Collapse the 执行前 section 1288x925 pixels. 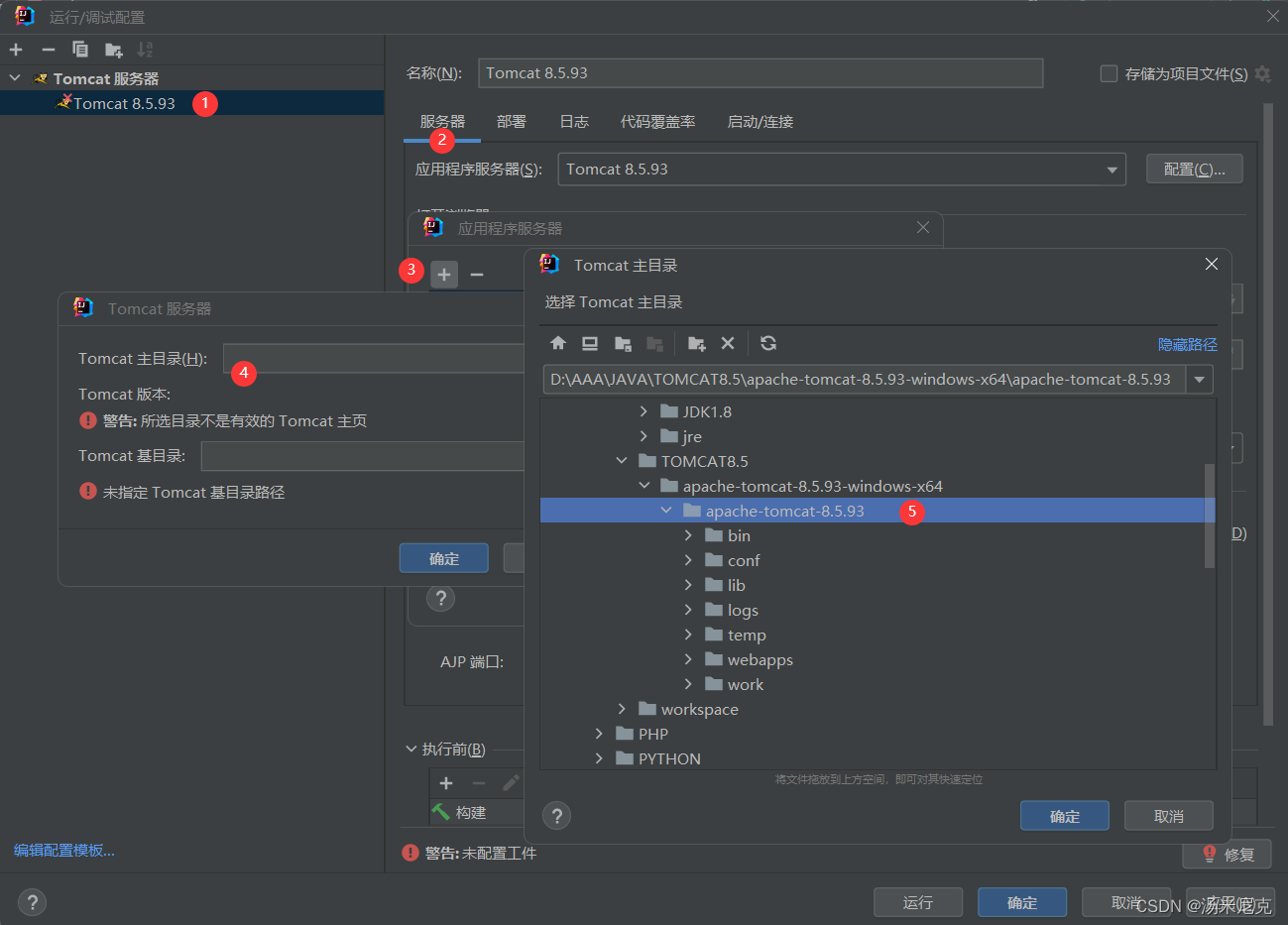click(411, 749)
